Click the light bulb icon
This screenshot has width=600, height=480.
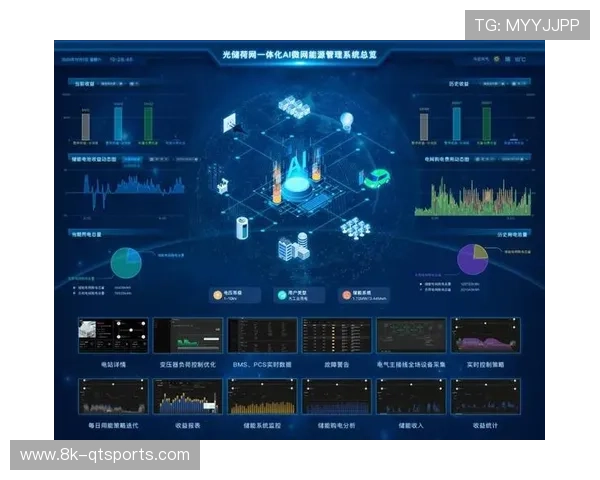coord(347,121)
